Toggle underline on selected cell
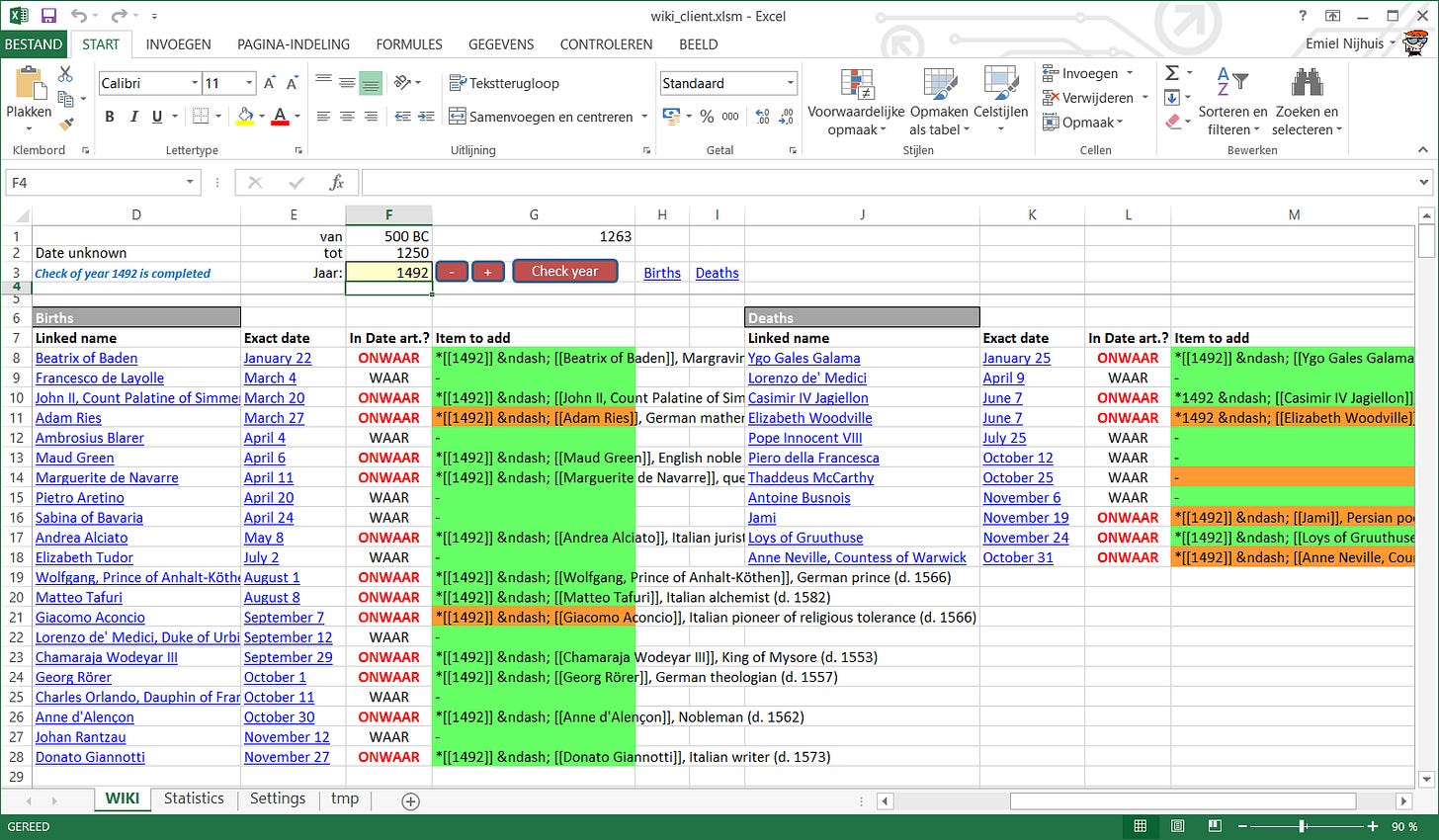The width and height of the screenshot is (1439, 840). pyautogui.click(x=155, y=116)
